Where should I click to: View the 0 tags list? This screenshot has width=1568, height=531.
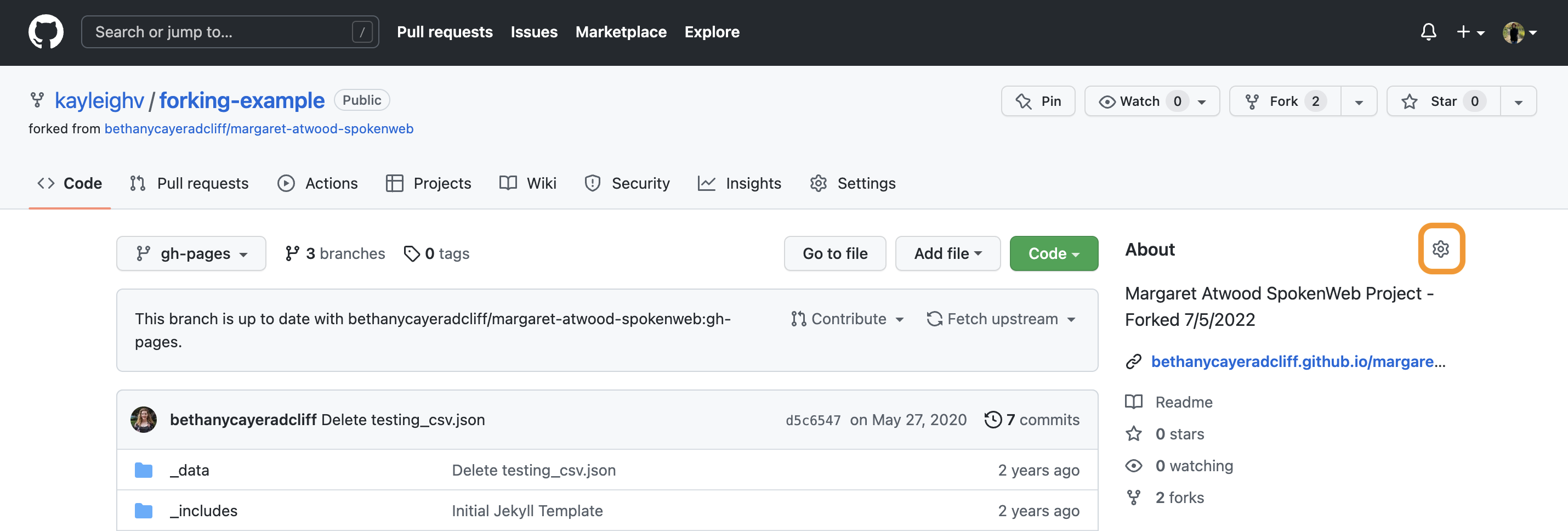pyautogui.click(x=436, y=253)
